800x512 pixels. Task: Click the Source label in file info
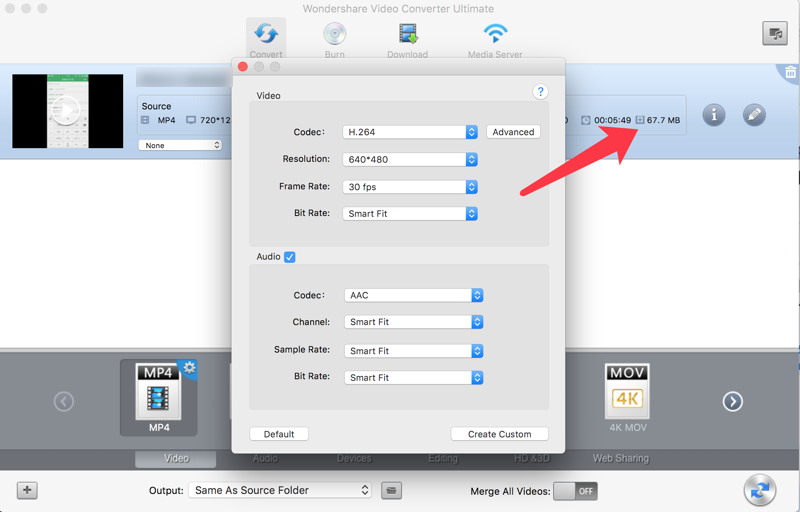tap(156, 106)
